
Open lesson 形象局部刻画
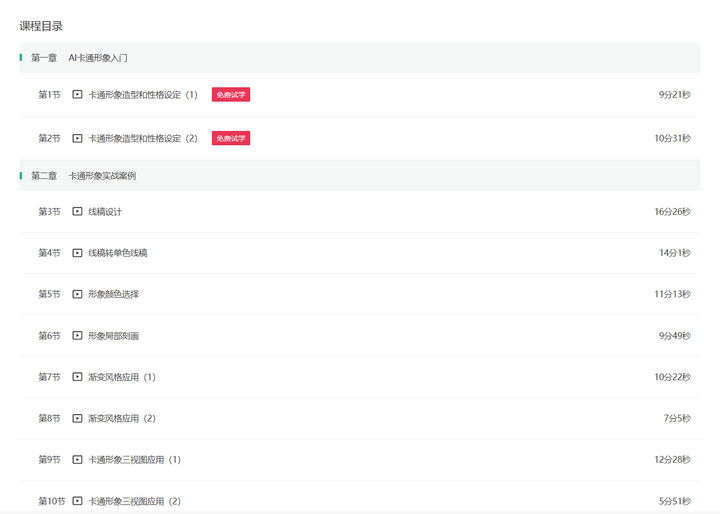(113, 336)
